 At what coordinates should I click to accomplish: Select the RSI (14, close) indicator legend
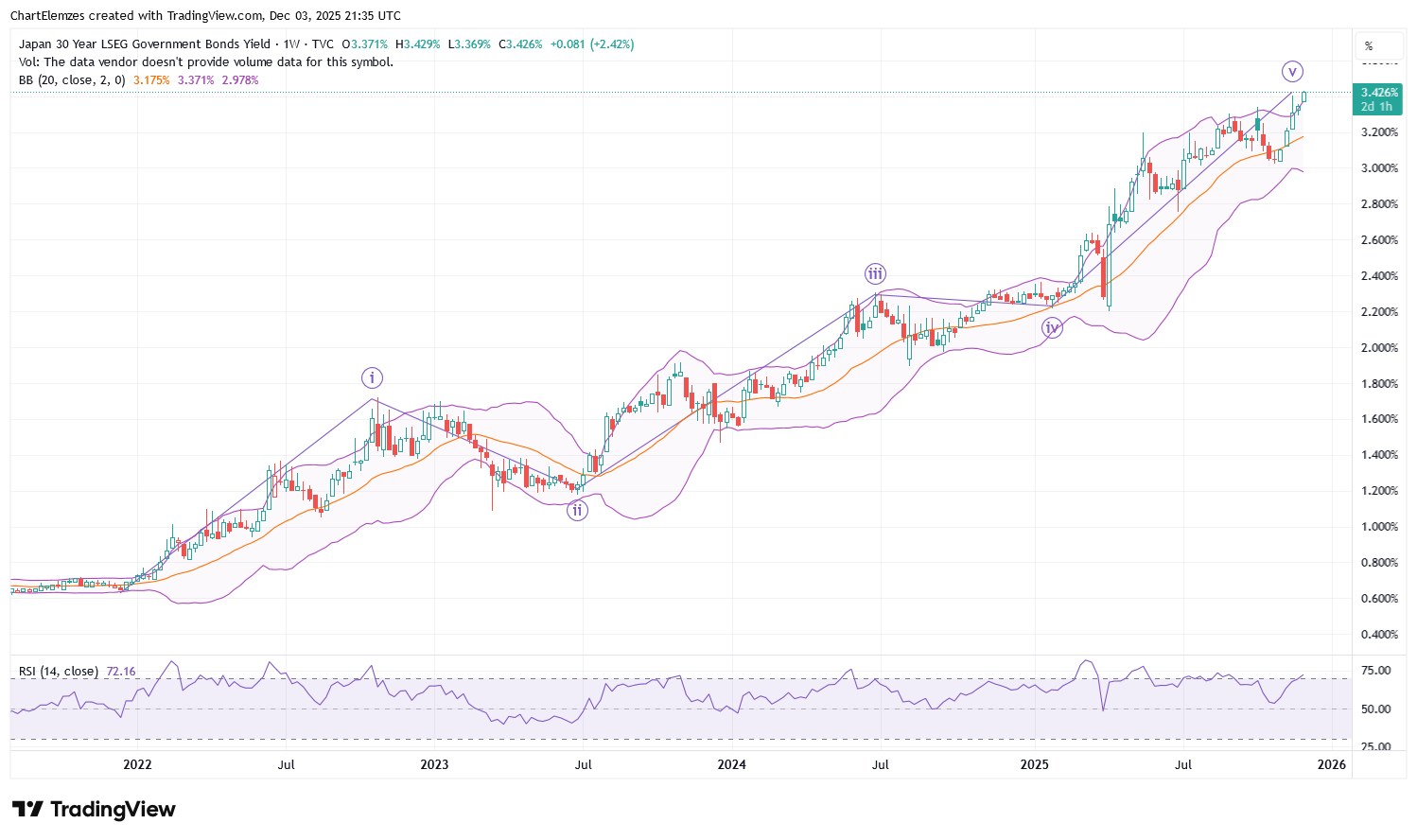tap(59, 672)
